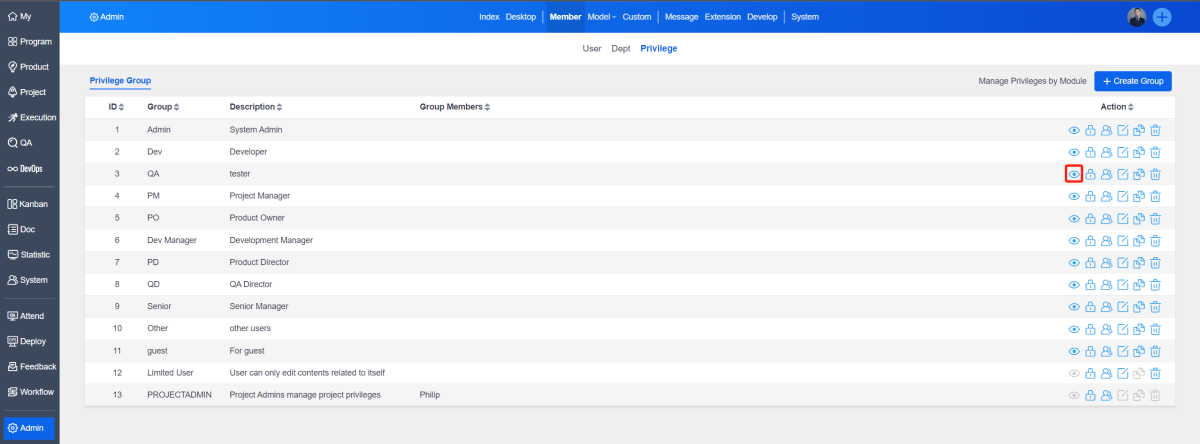Select the Dept tab
This screenshot has height=444, width=1200.
621,48
